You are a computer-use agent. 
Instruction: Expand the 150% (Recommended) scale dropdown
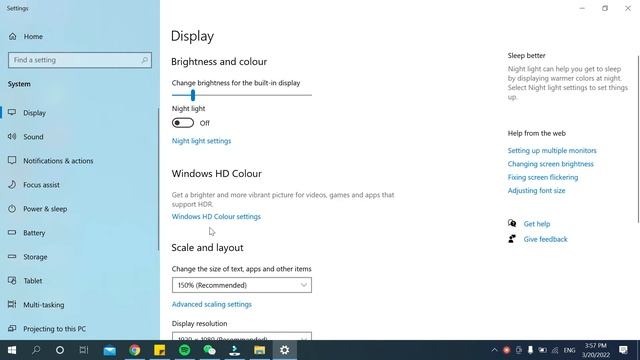[242, 285]
